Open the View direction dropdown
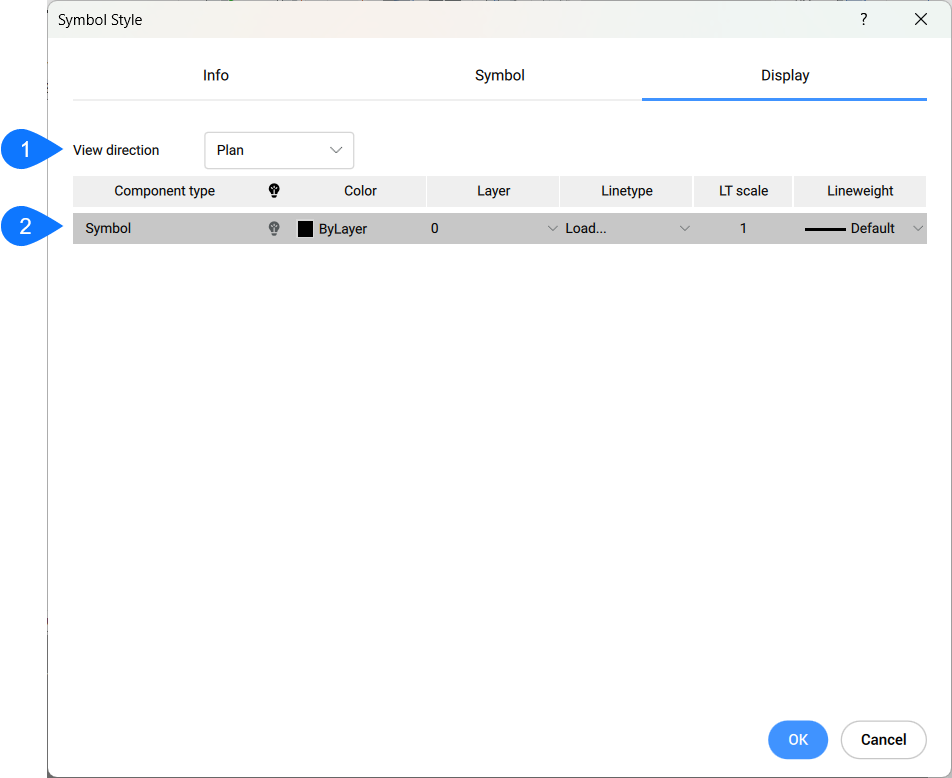The width and height of the screenshot is (952, 778). point(279,150)
